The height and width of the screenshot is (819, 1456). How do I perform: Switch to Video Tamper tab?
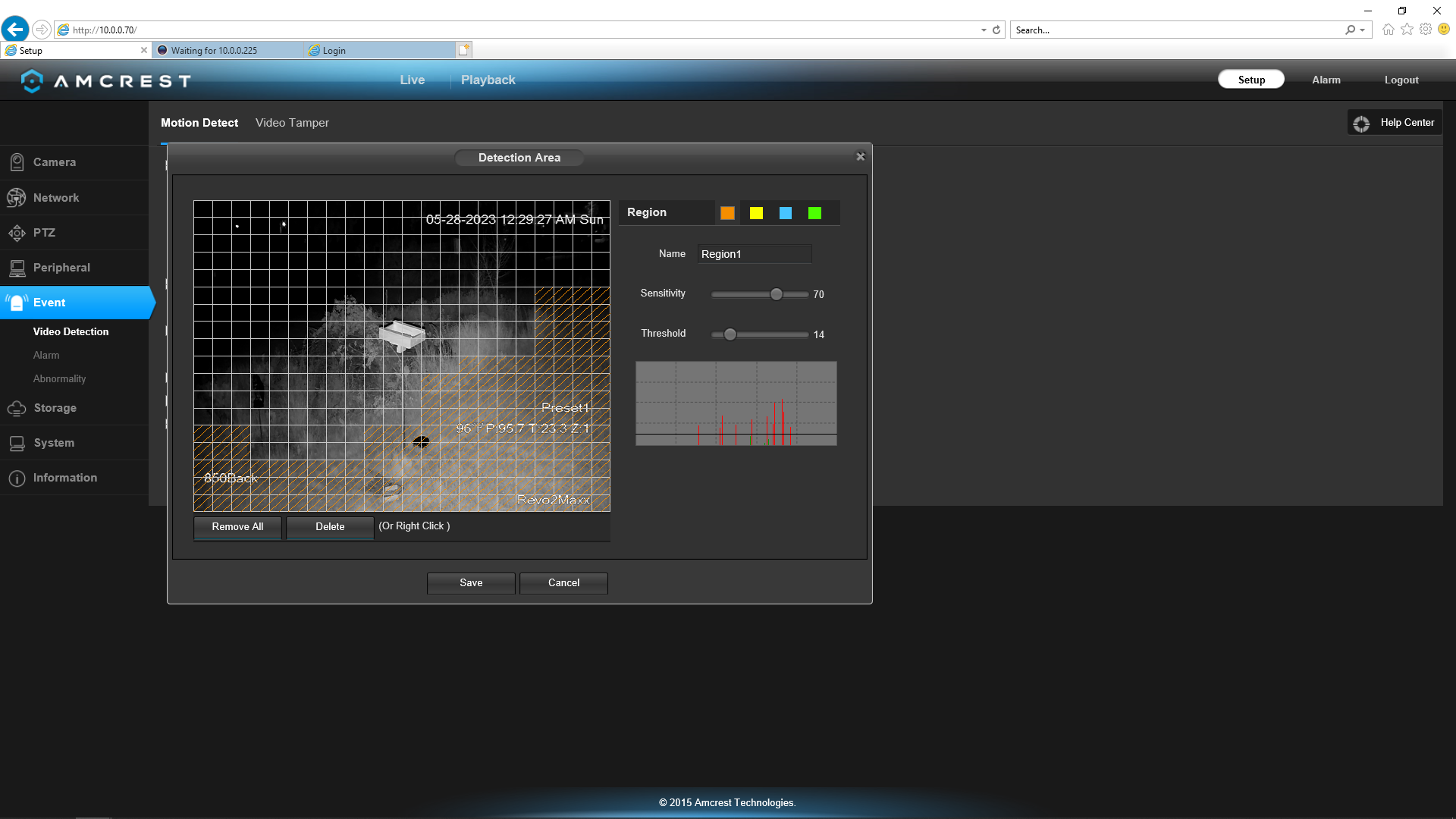coord(292,123)
